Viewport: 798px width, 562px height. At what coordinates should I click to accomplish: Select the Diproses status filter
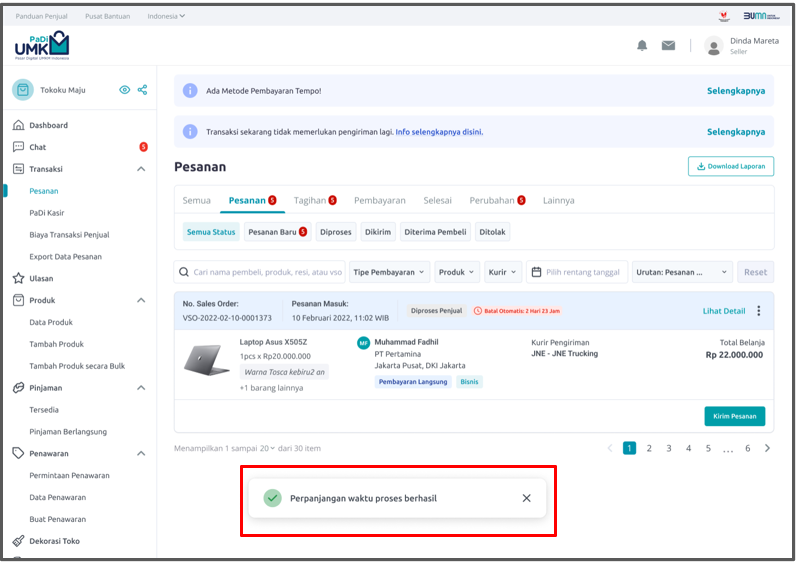pos(335,232)
